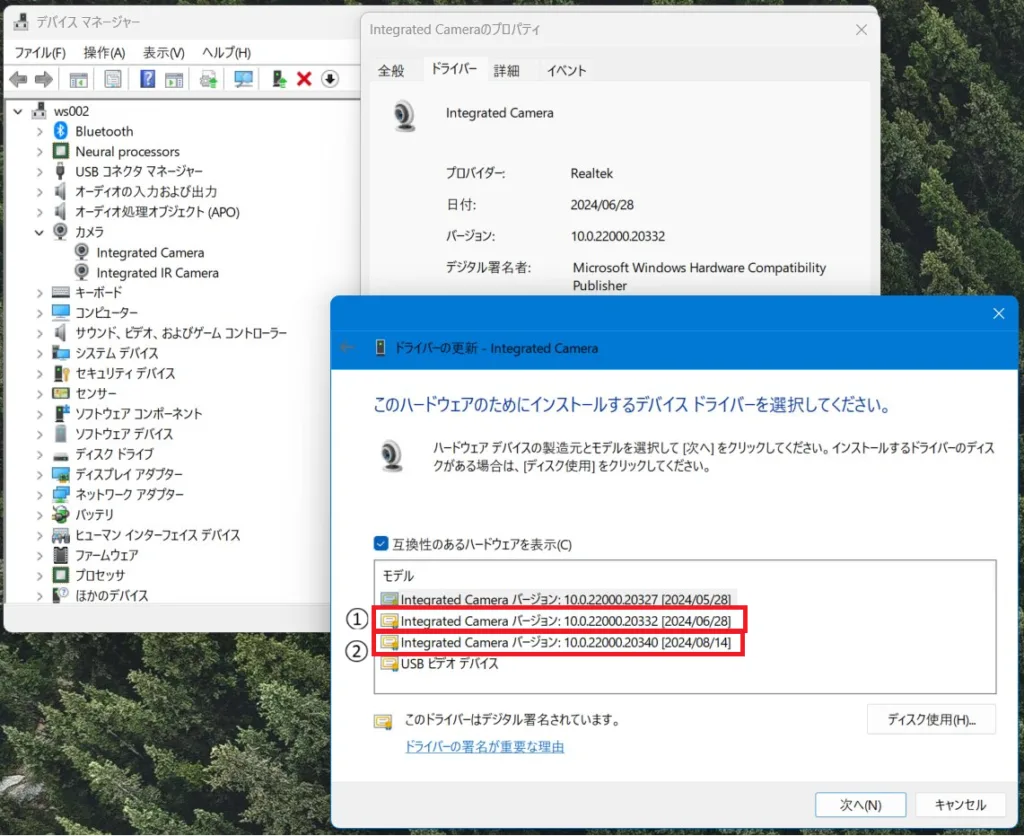Switch to the 詳細 tab
The height and width of the screenshot is (836, 1024).
click(506, 70)
